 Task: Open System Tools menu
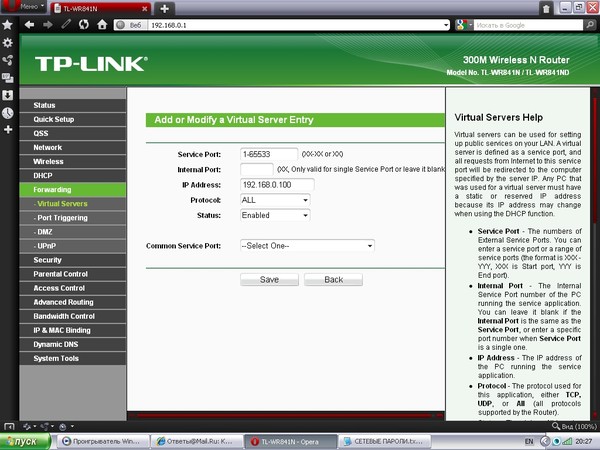[73, 359]
